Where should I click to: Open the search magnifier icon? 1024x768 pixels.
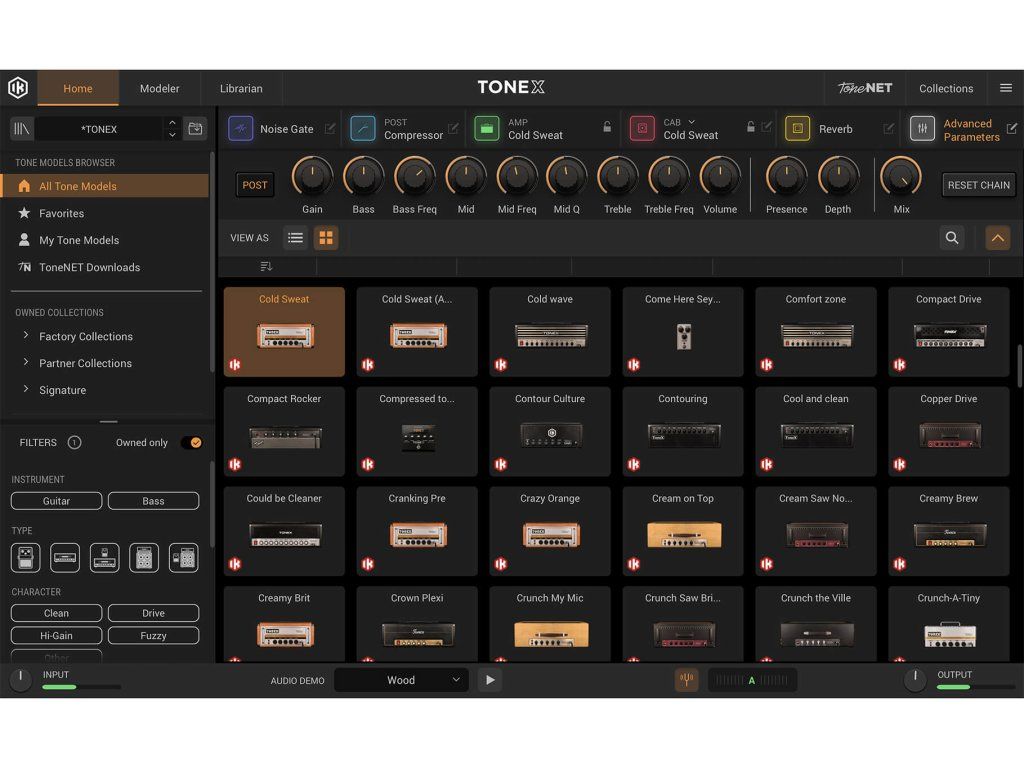click(x=952, y=237)
